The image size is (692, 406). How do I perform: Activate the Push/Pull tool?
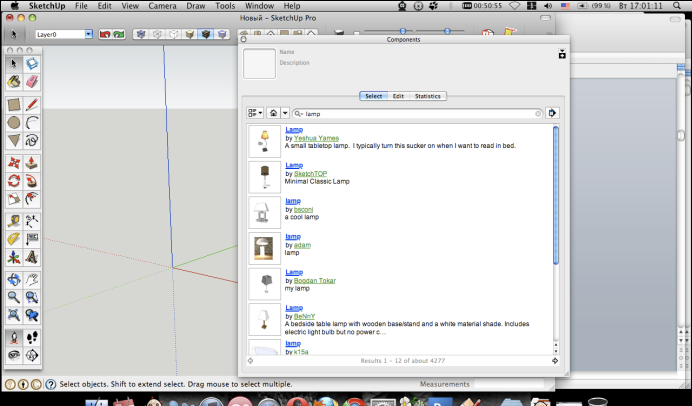point(32,161)
